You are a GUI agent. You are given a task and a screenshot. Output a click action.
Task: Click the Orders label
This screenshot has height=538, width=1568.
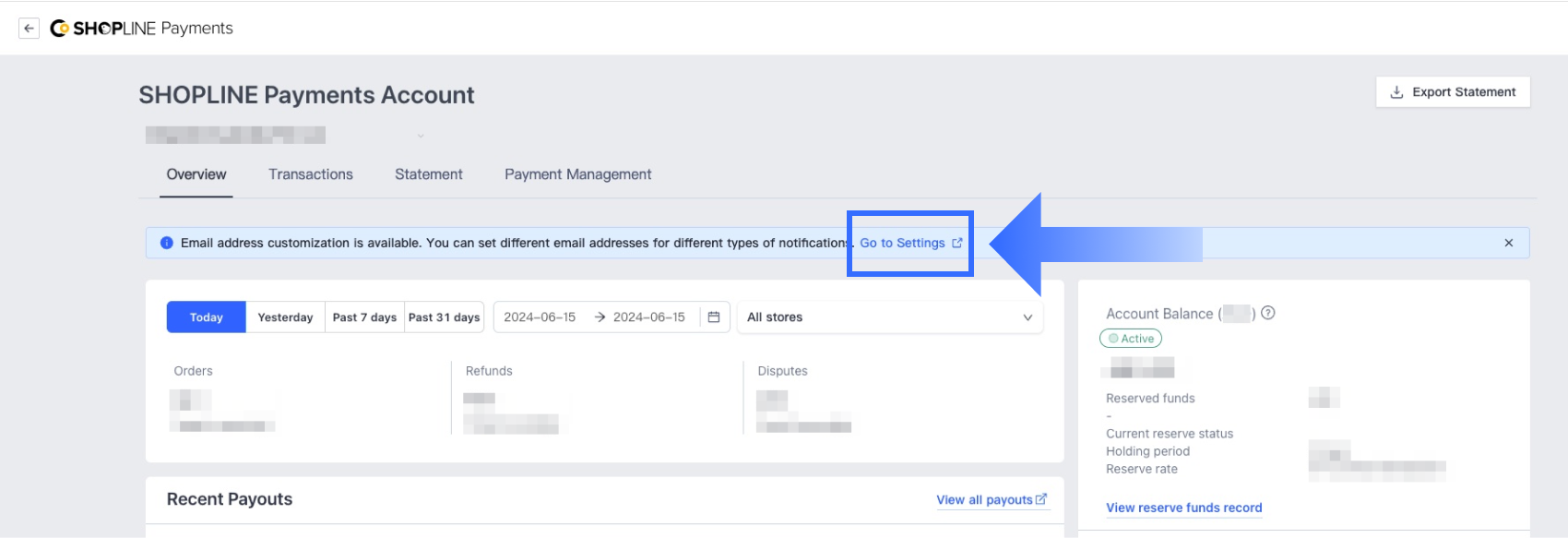193,371
